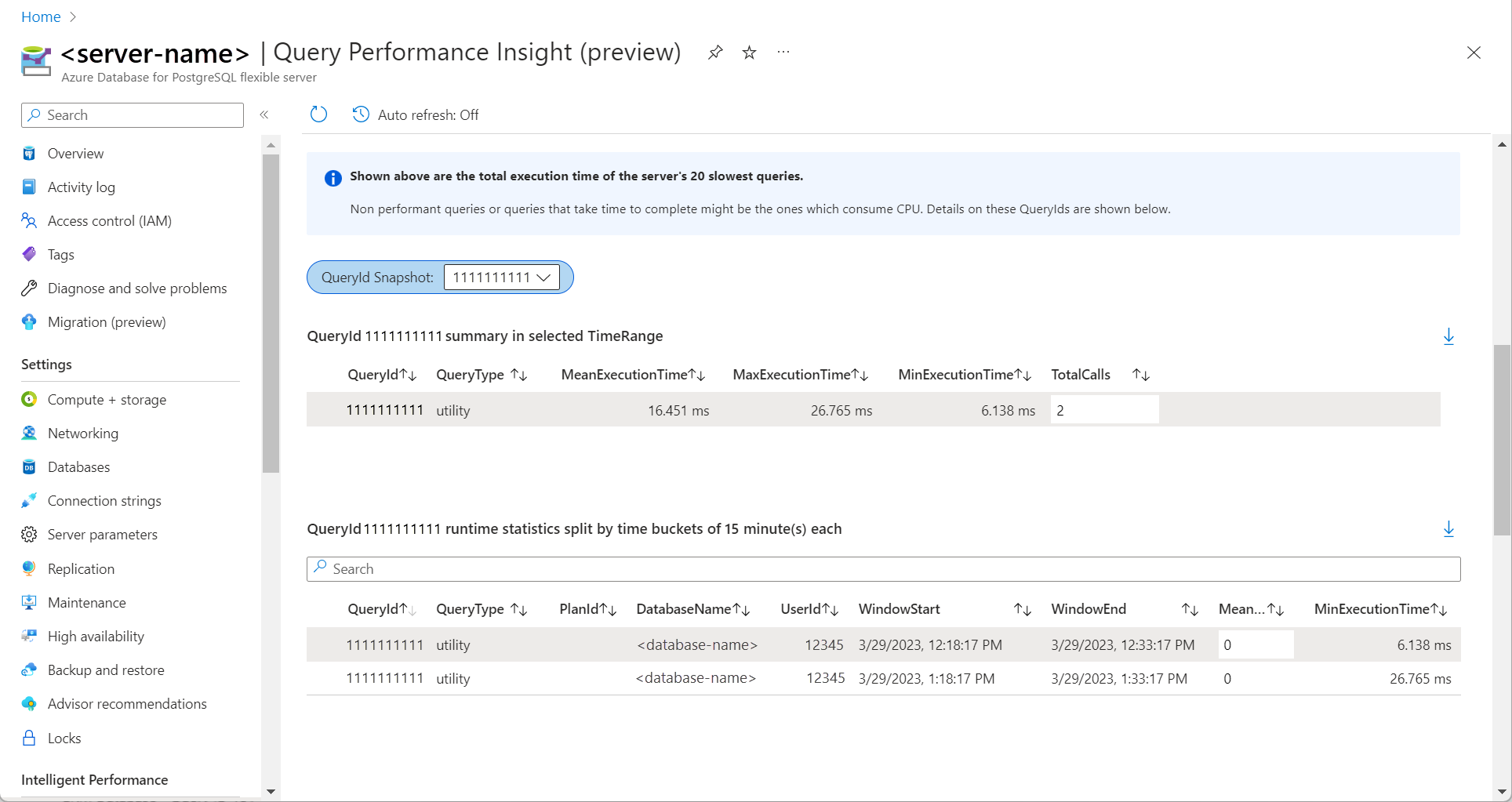Sort runtime table by DatabaseName
1512x802 pixels.
pyautogui.click(x=742, y=609)
